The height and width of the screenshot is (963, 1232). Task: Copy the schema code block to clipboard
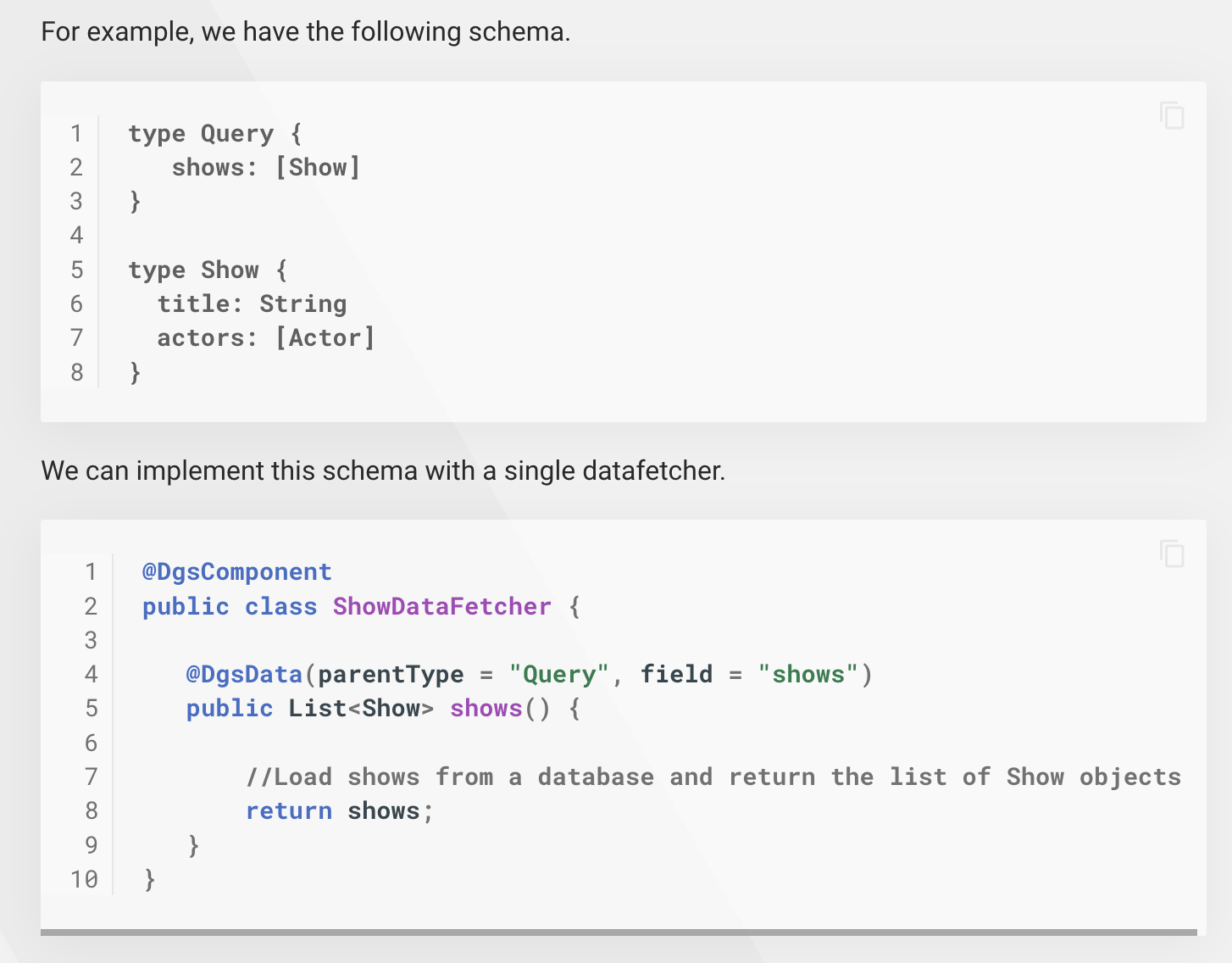pyautogui.click(x=1172, y=115)
